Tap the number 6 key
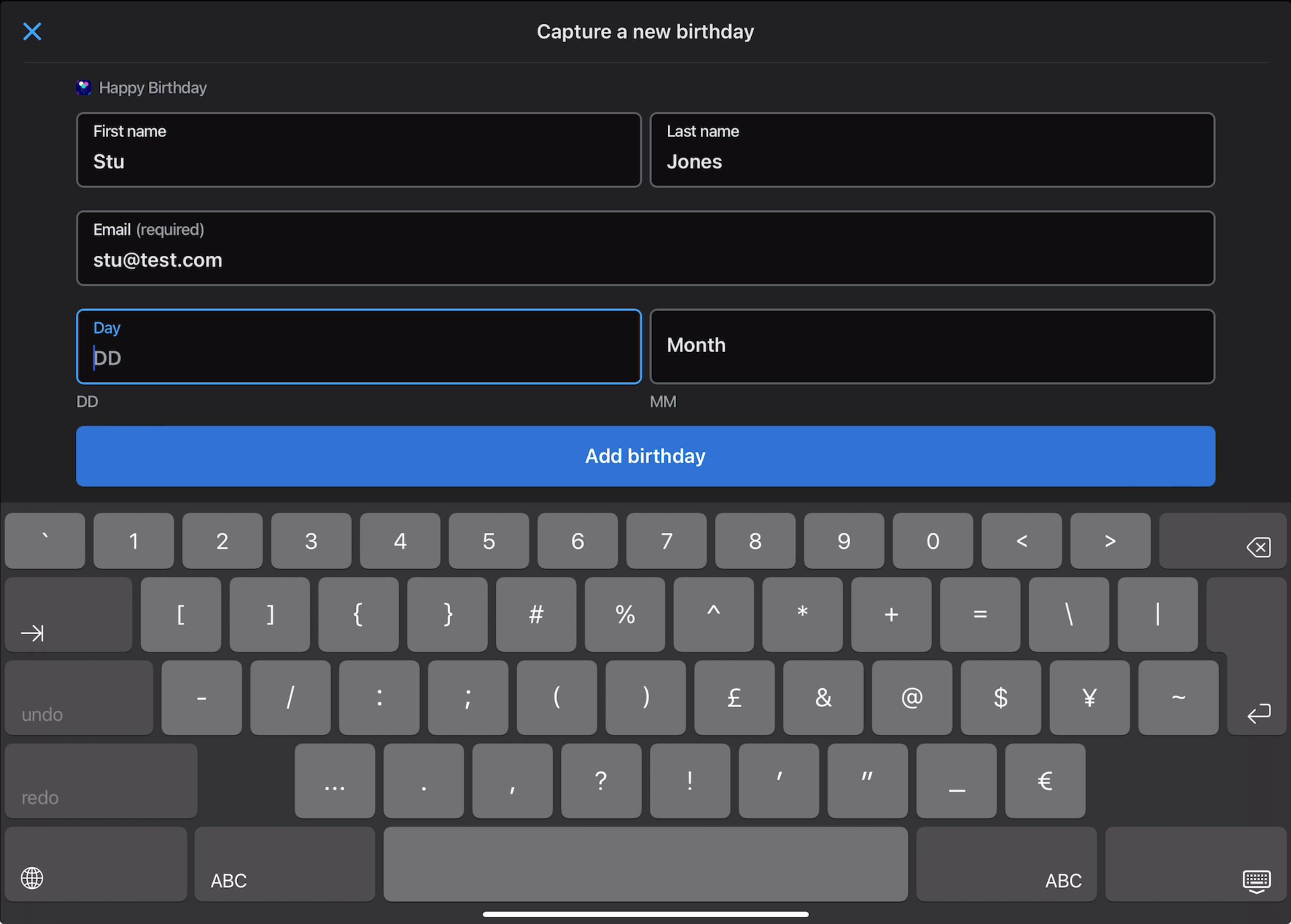 pos(578,541)
